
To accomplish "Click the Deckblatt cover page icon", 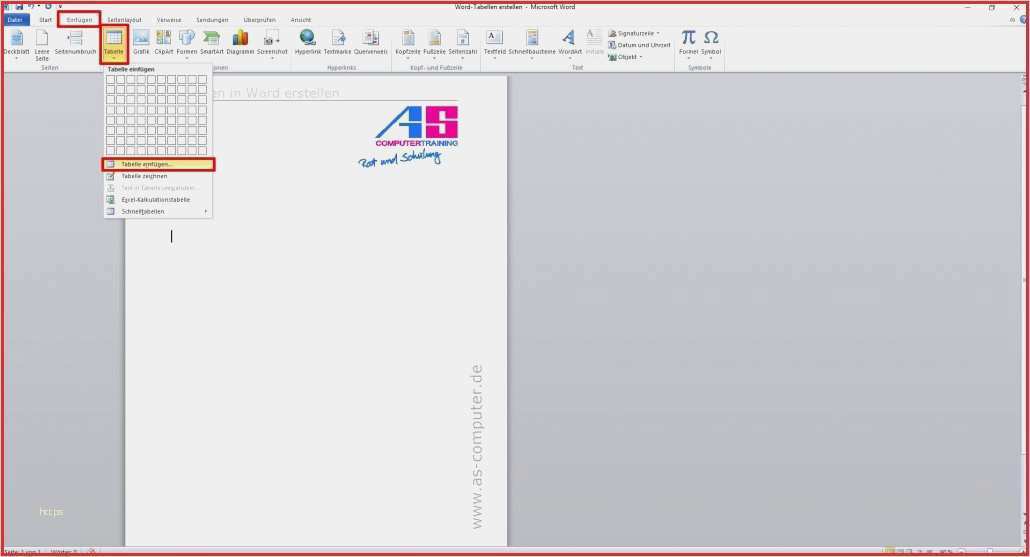I will coord(16,41).
